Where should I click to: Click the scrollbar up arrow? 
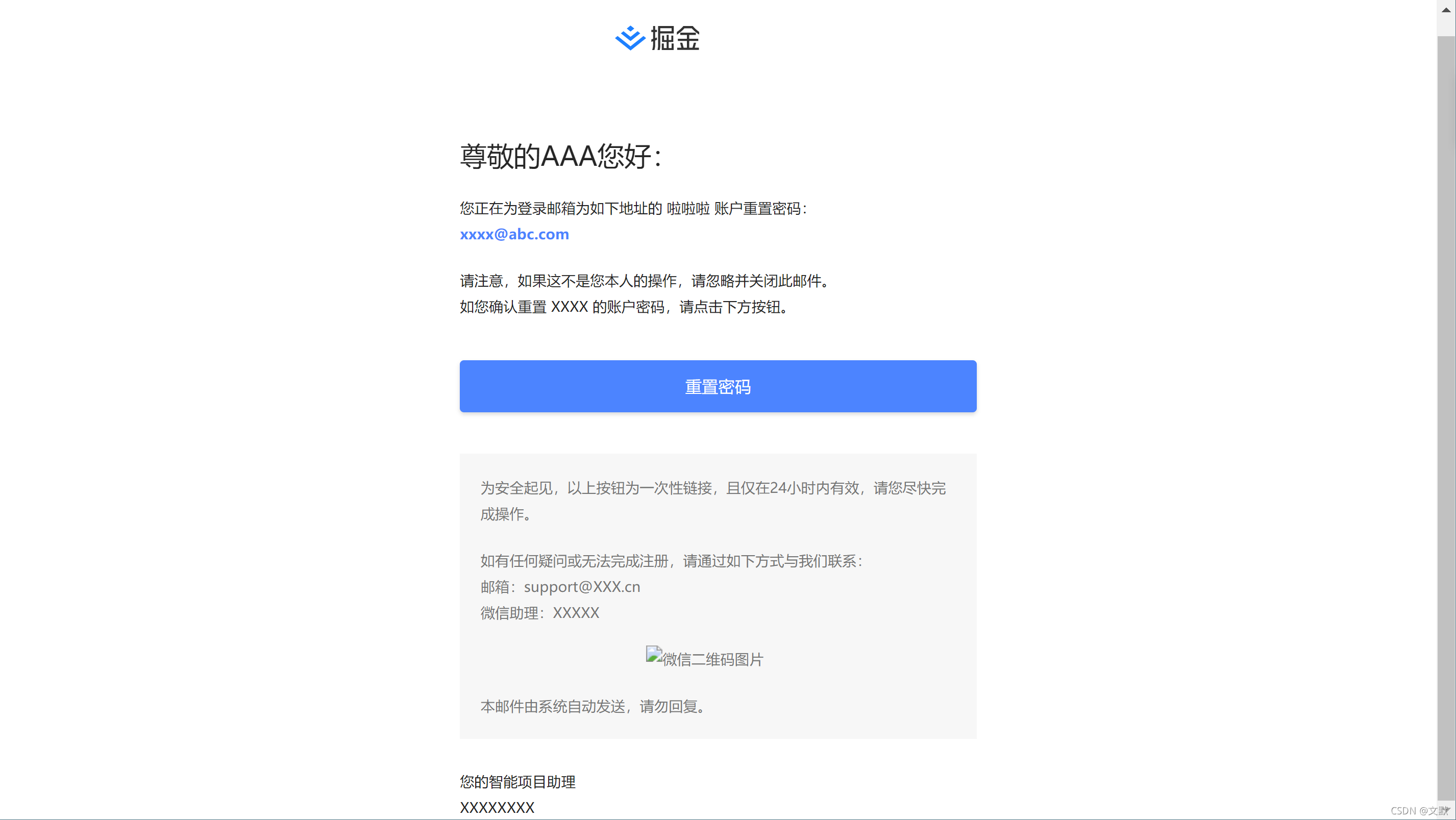pyautogui.click(x=1446, y=10)
